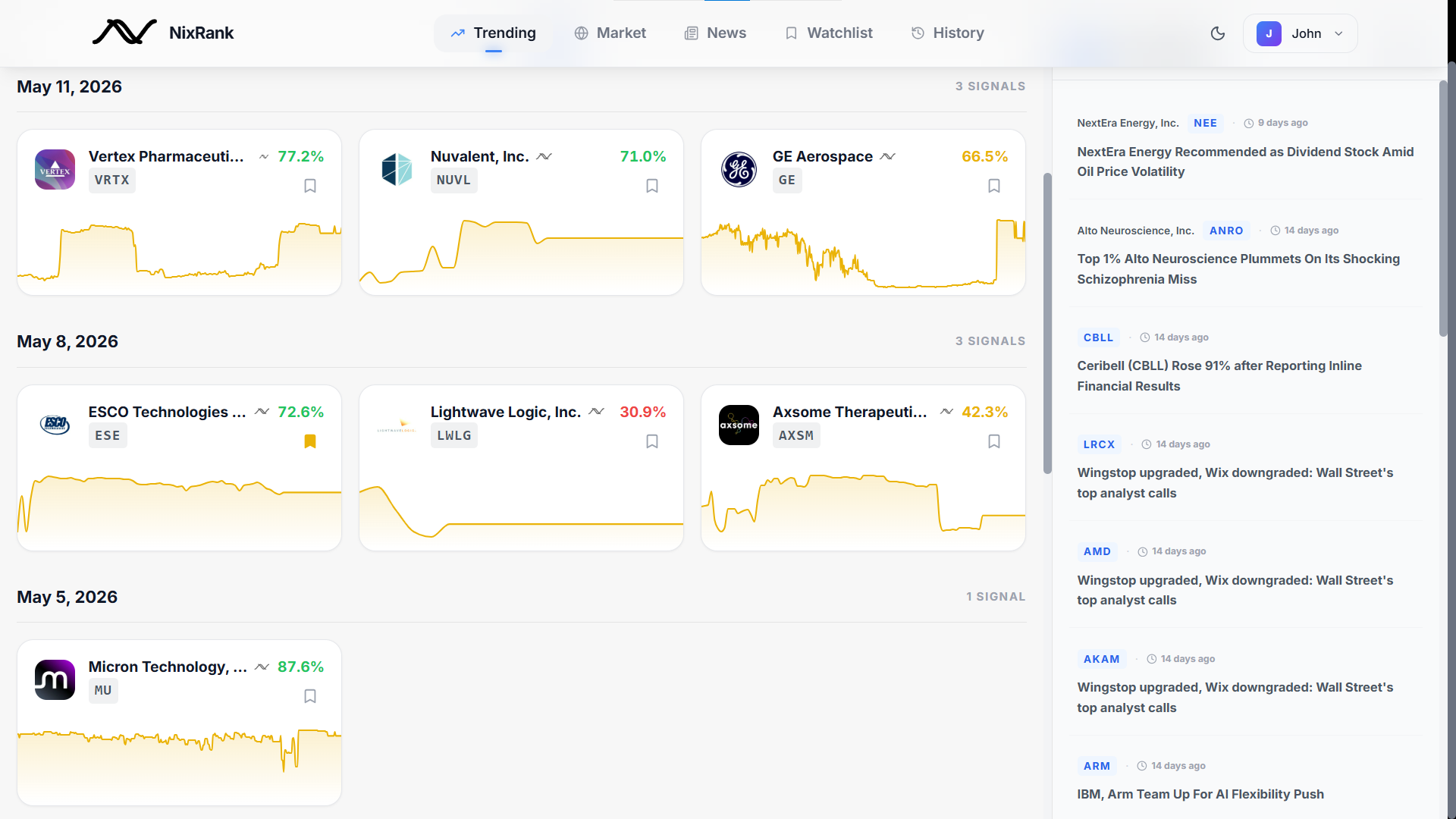This screenshot has height=819, width=1456.
Task: Select the NUVL ticker tag
Action: [453, 180]
